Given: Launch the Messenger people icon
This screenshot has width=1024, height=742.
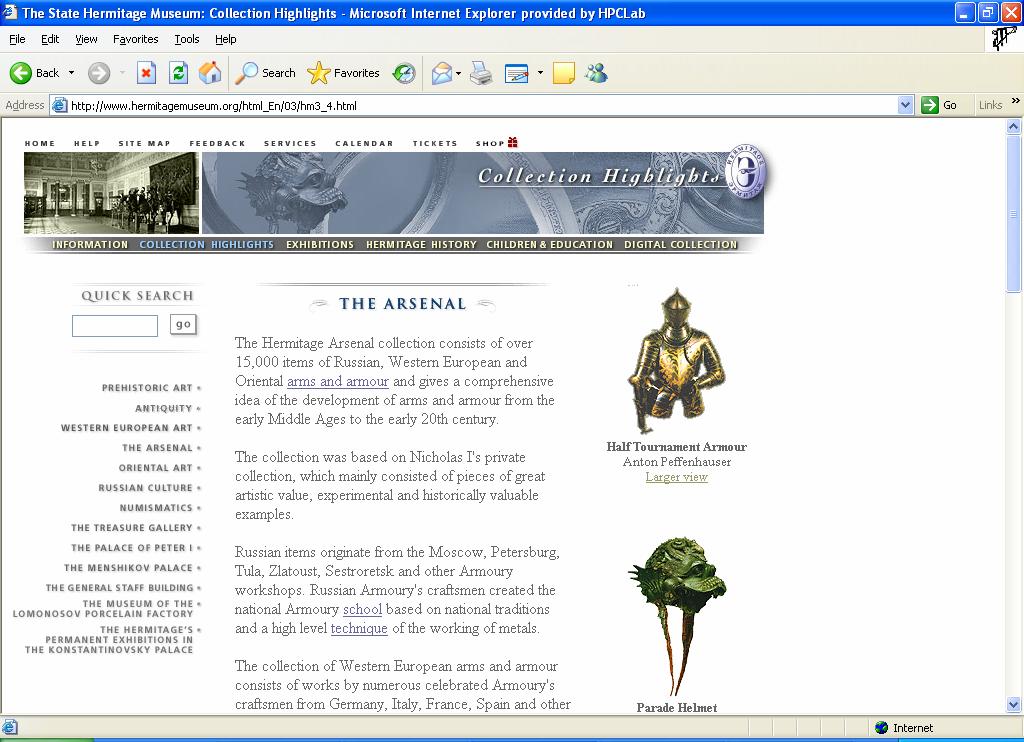Looking at the screenshot, I should 596,73.
